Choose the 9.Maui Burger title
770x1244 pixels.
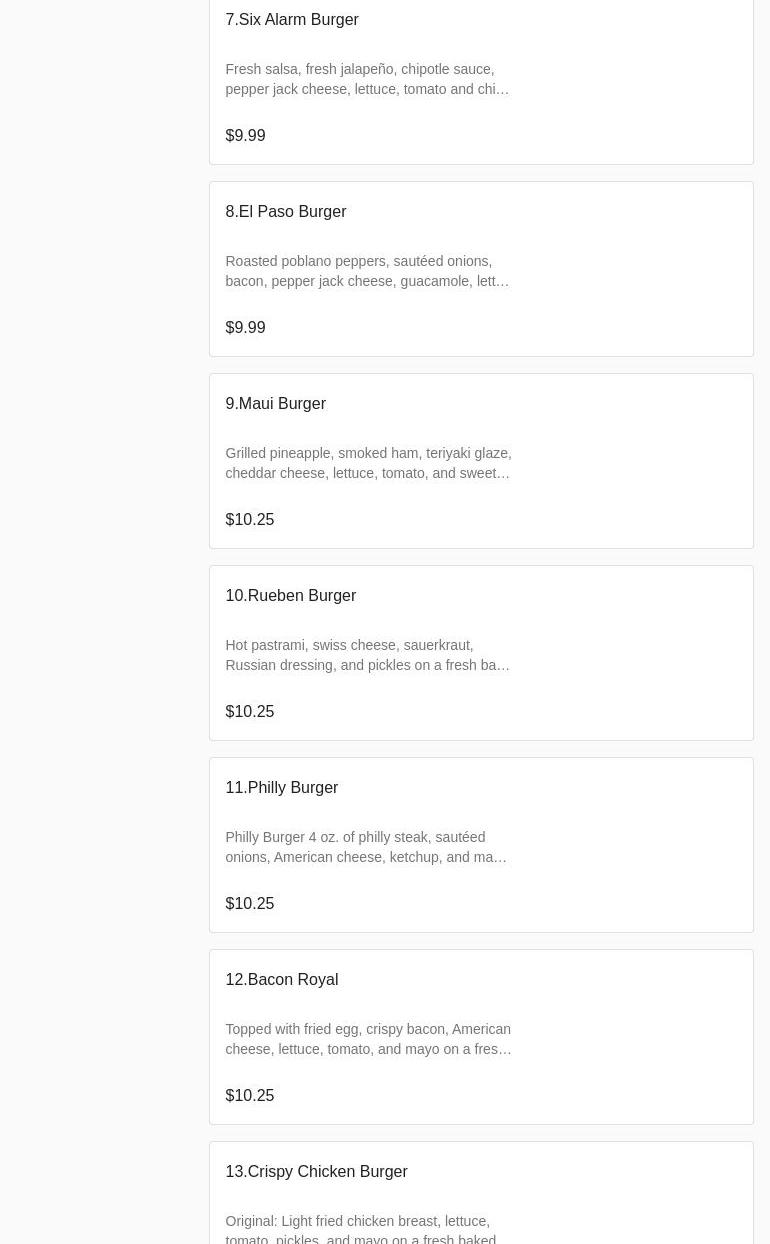point(275,404)
